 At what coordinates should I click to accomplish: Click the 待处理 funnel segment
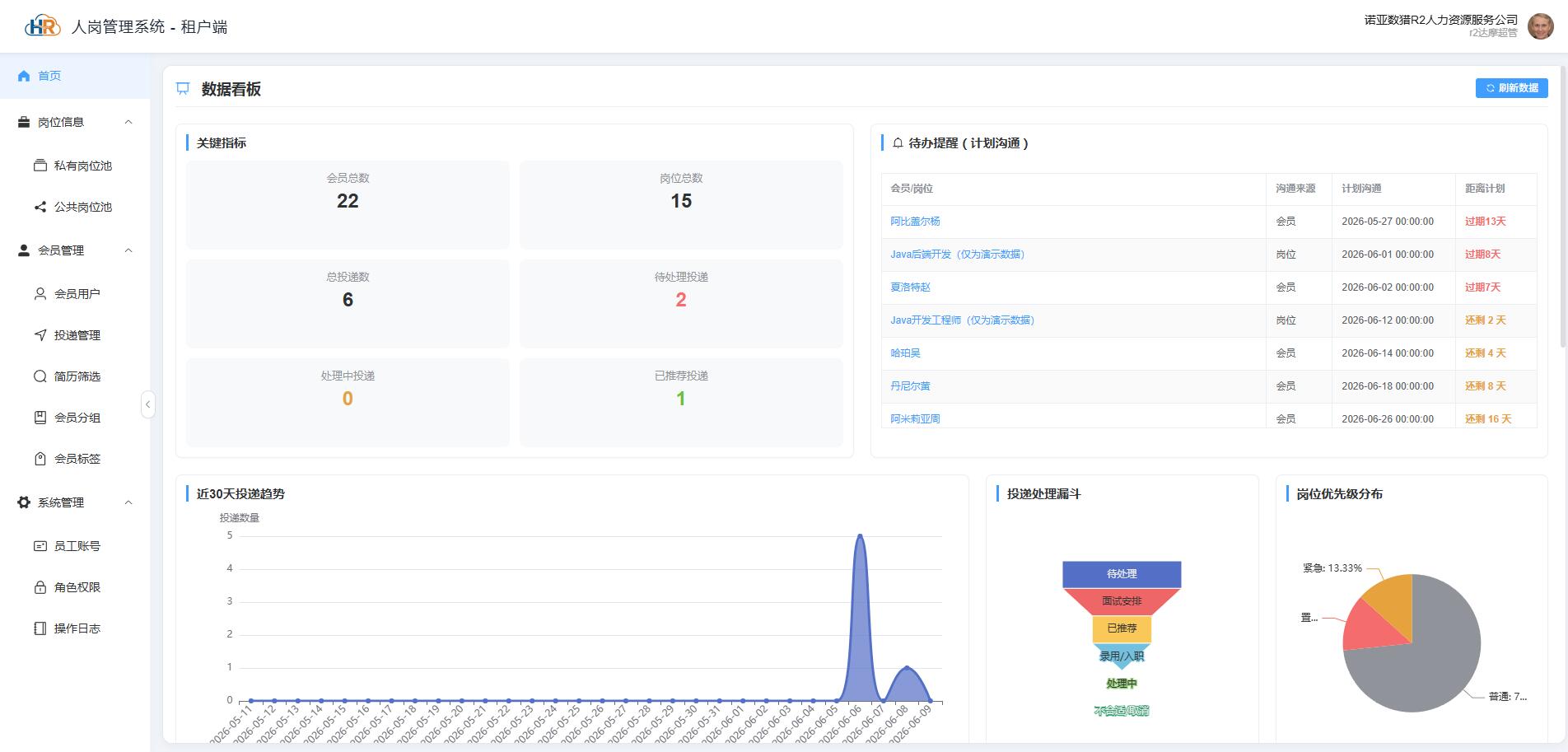1122,574
